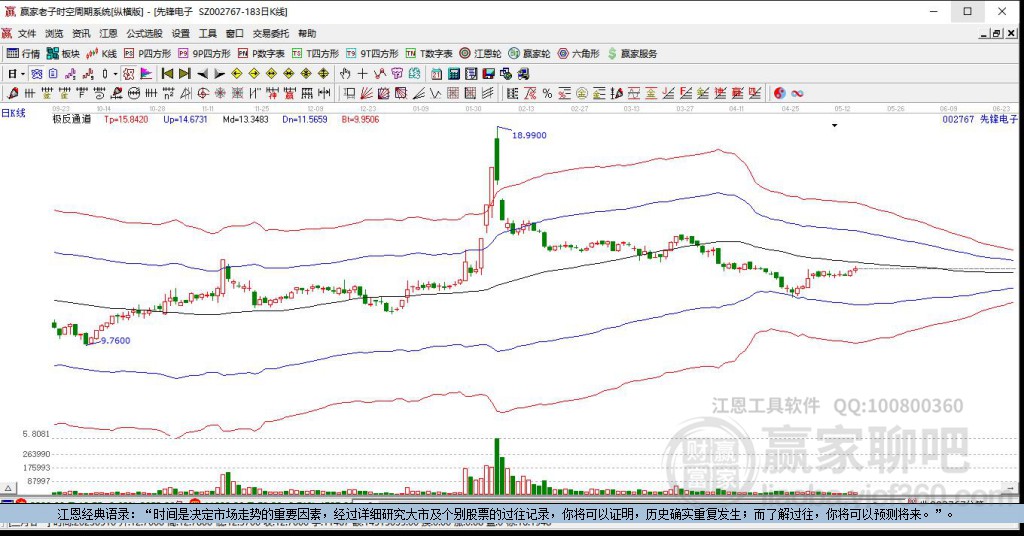Click the 极反通道 indicator label
This screenshot has height=536, width=1024.
pos(72,119)
